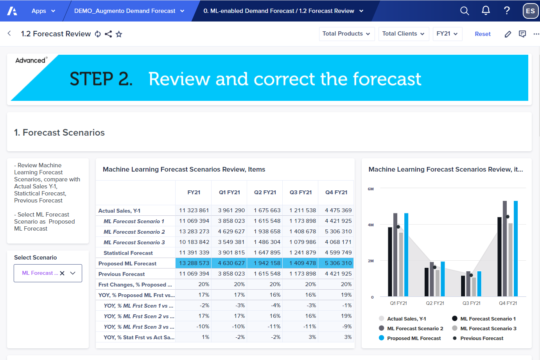Open the comments icon in toolbar
Image resolution: width=540 pixels, height=360 pixels.
point(522,34)
